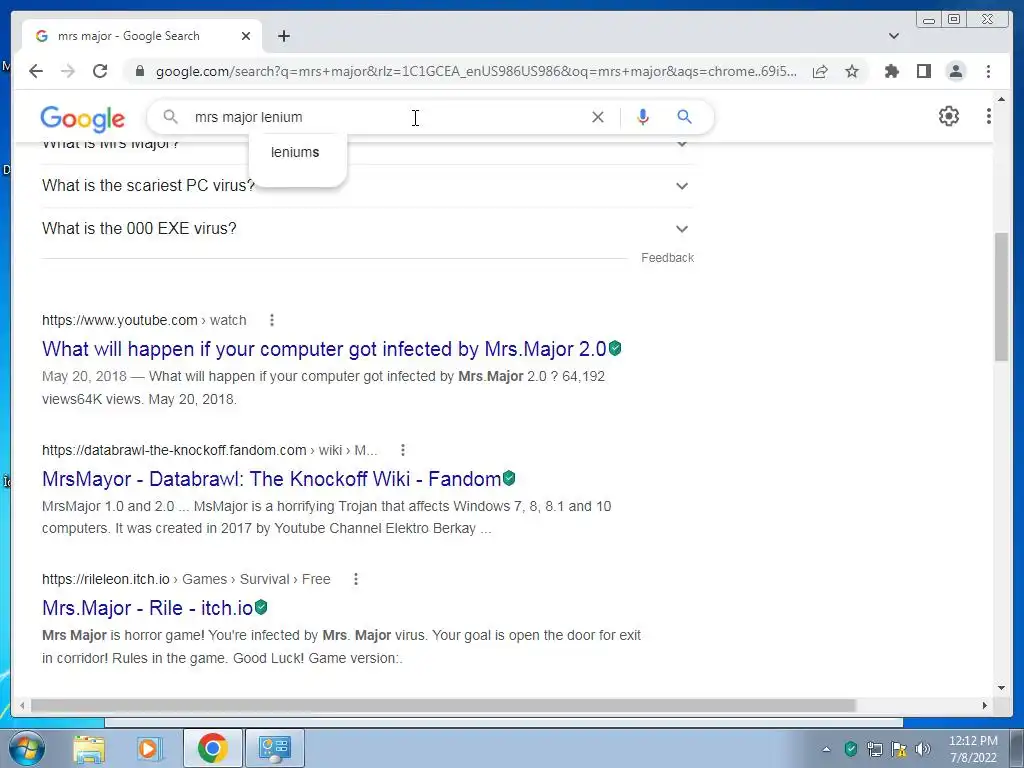Open MrsMayor Databrawl Knockoff Wiki result

[x=271, y=479]
